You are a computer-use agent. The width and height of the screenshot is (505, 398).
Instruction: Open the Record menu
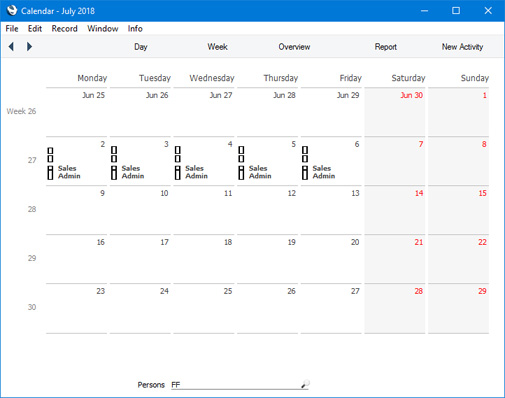pyautogui.click(x=64, y=29)
